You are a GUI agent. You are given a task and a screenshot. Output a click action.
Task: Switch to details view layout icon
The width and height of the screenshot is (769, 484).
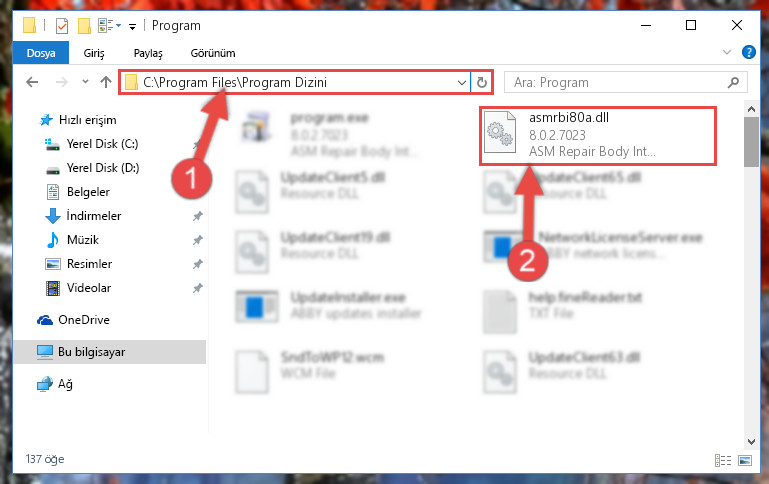coord(723,460)
